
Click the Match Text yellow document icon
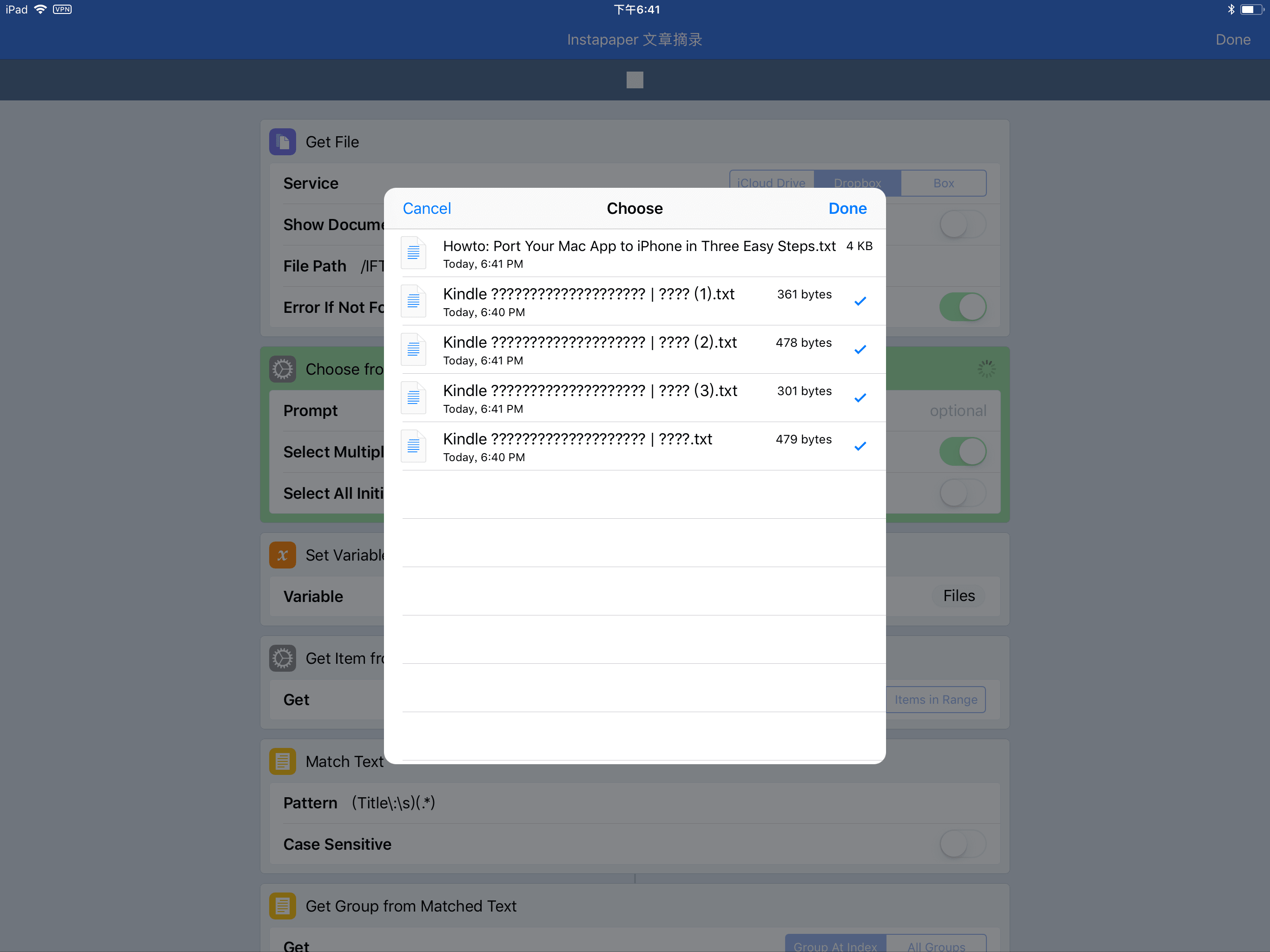click(x=283, y=761)
